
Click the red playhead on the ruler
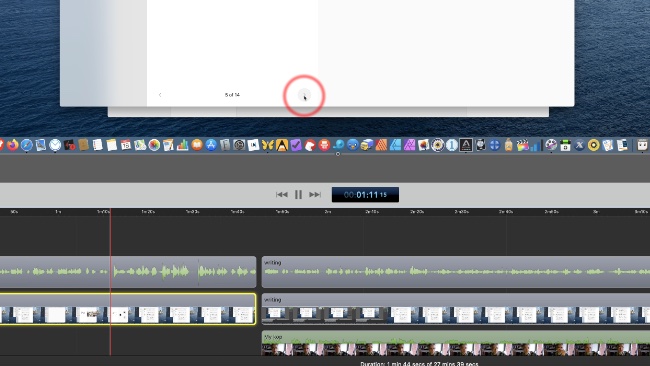pyautogui.click(x=110, y=212)
